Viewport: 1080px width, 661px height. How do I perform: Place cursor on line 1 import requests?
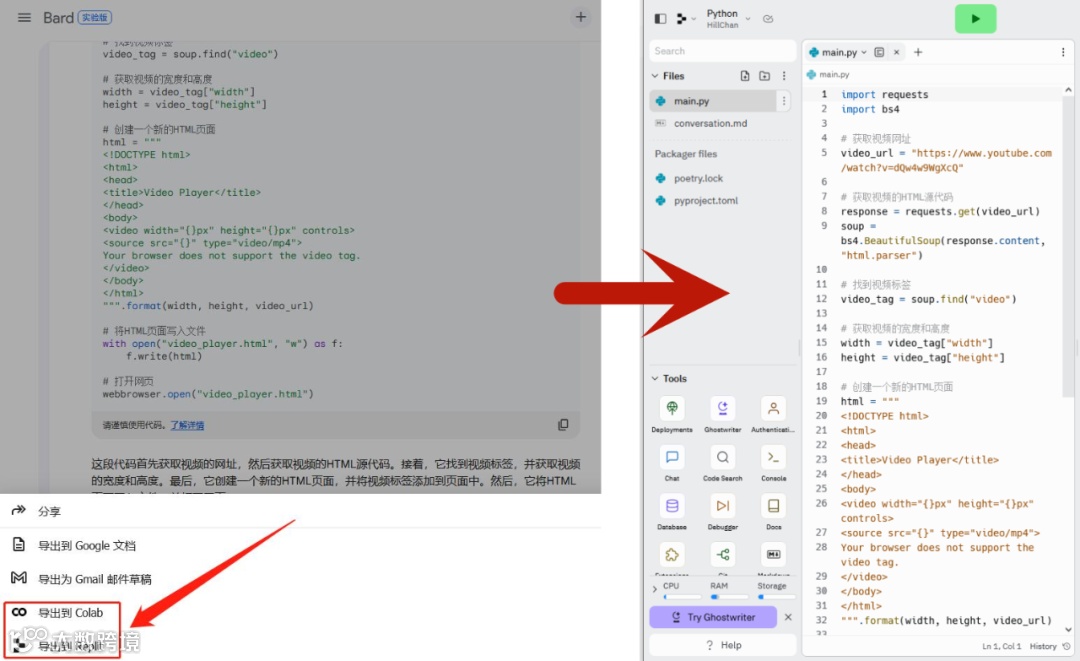(884, 95)
